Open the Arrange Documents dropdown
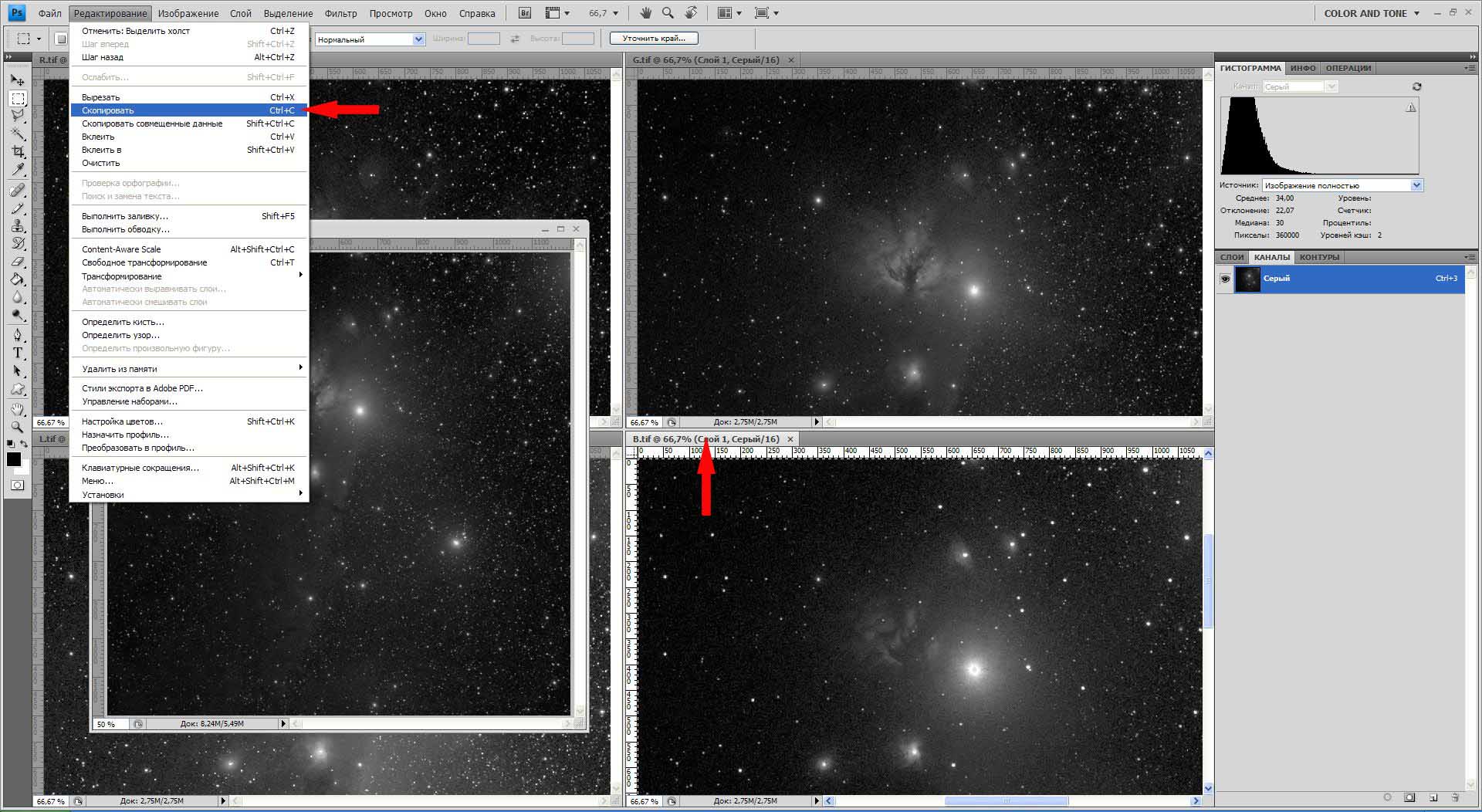Viewport: 1482px width, 812px height. (729, 13)
